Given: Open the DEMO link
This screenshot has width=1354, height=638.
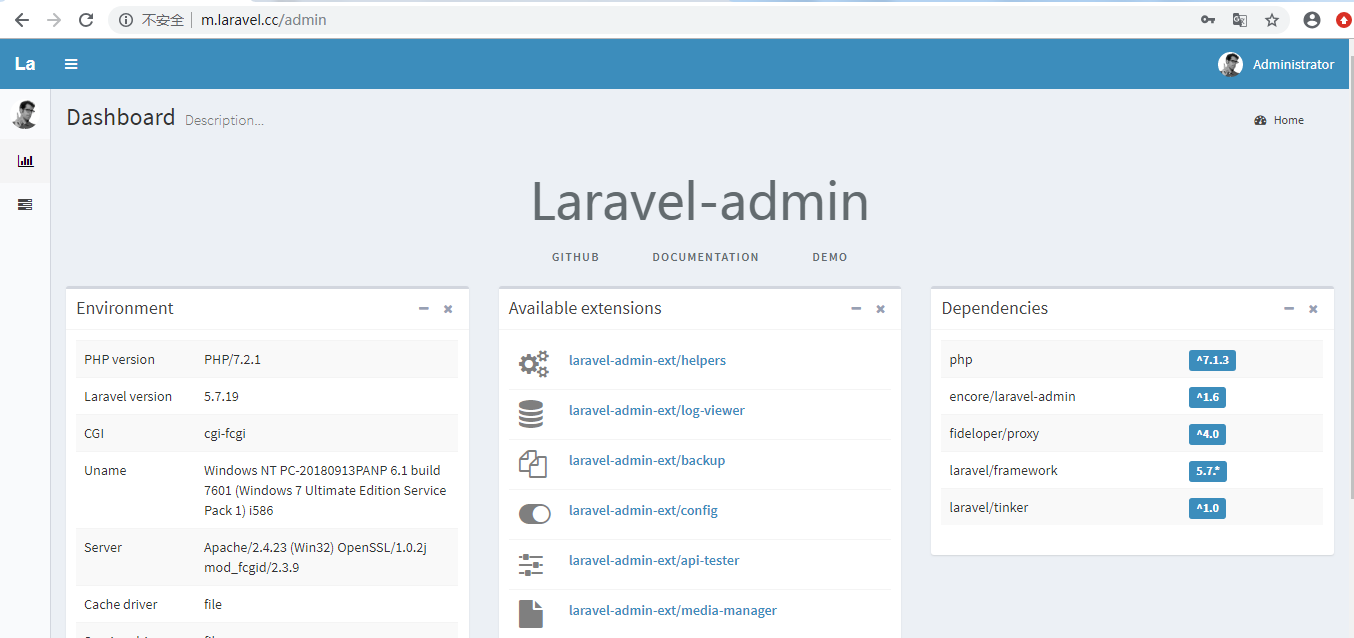Looking at the screenshot, I should pos(830,257).
